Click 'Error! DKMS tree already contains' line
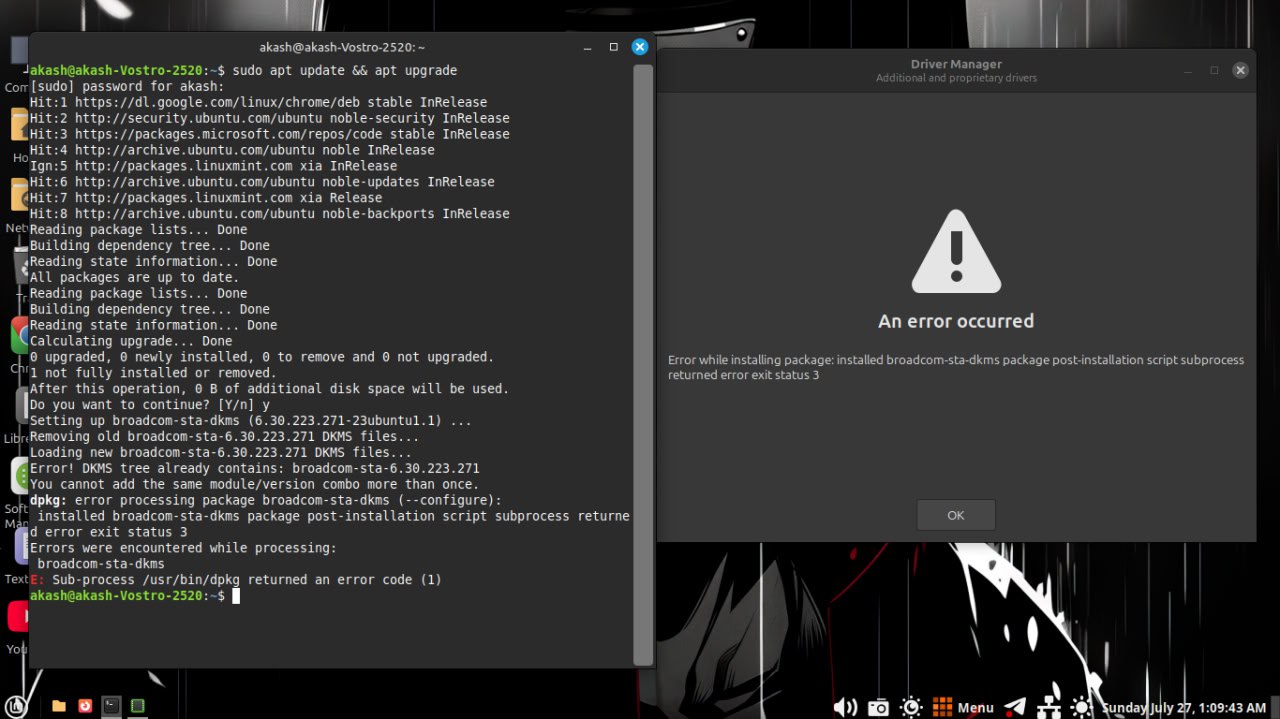 pos(255,468)
